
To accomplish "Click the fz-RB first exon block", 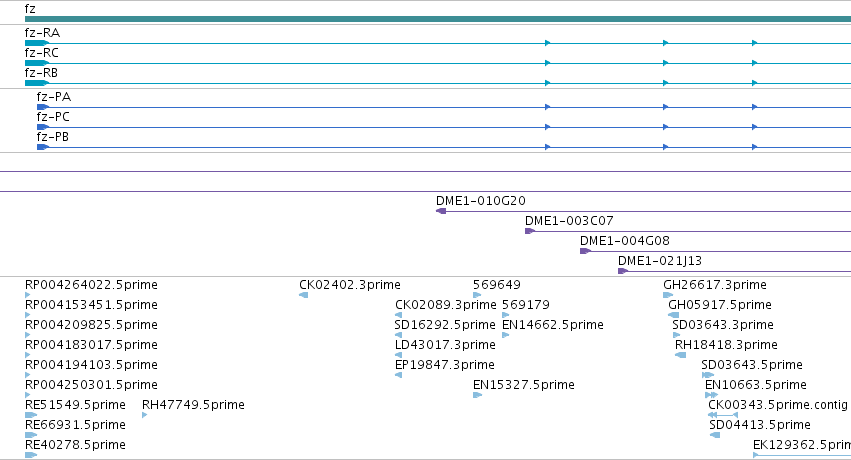I will 37,83.
